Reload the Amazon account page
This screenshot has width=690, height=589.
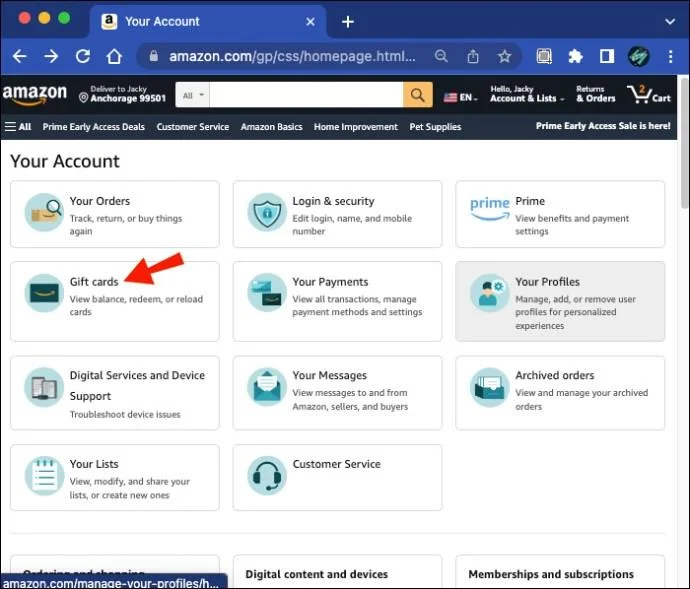pos(83,56)
